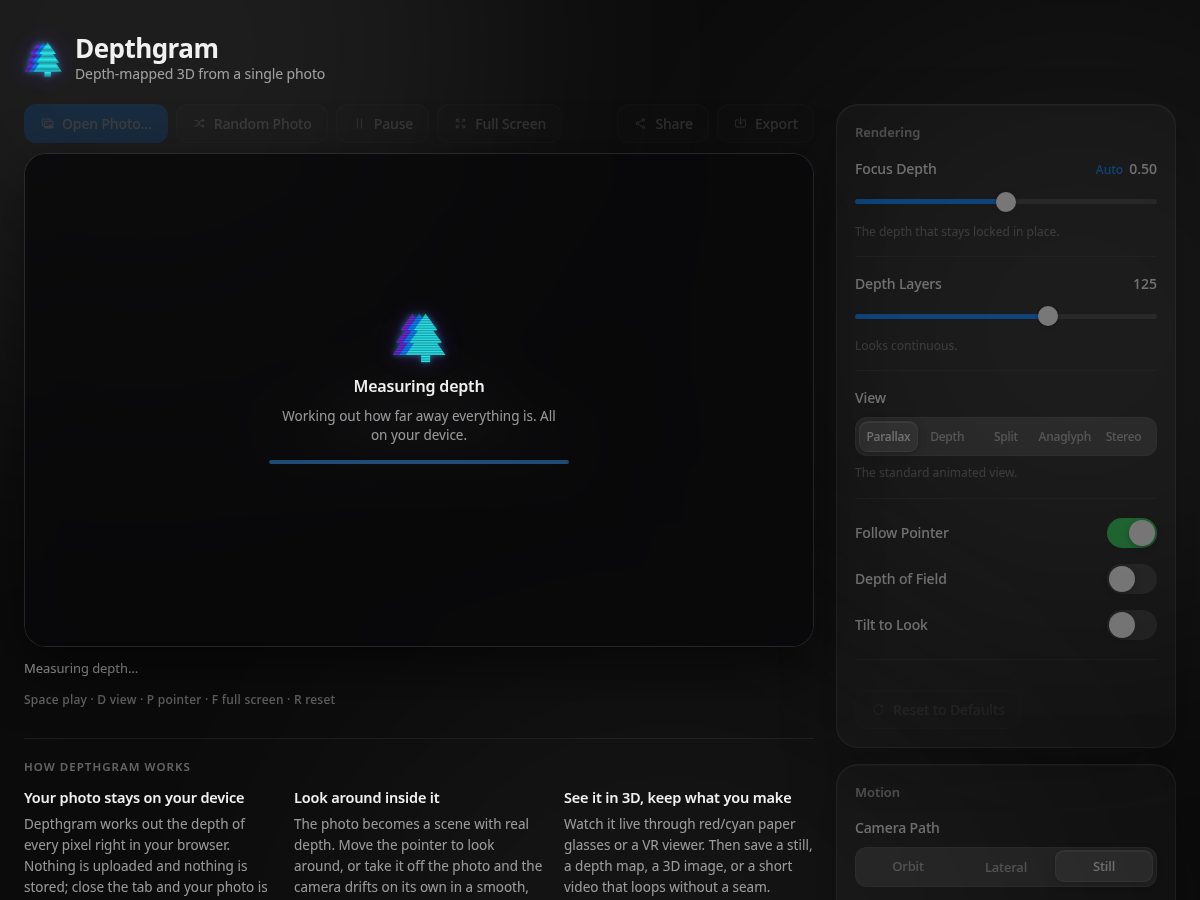Click the shuffle icon on Random Photo
Screen dimensions: 1200x900
199,124
